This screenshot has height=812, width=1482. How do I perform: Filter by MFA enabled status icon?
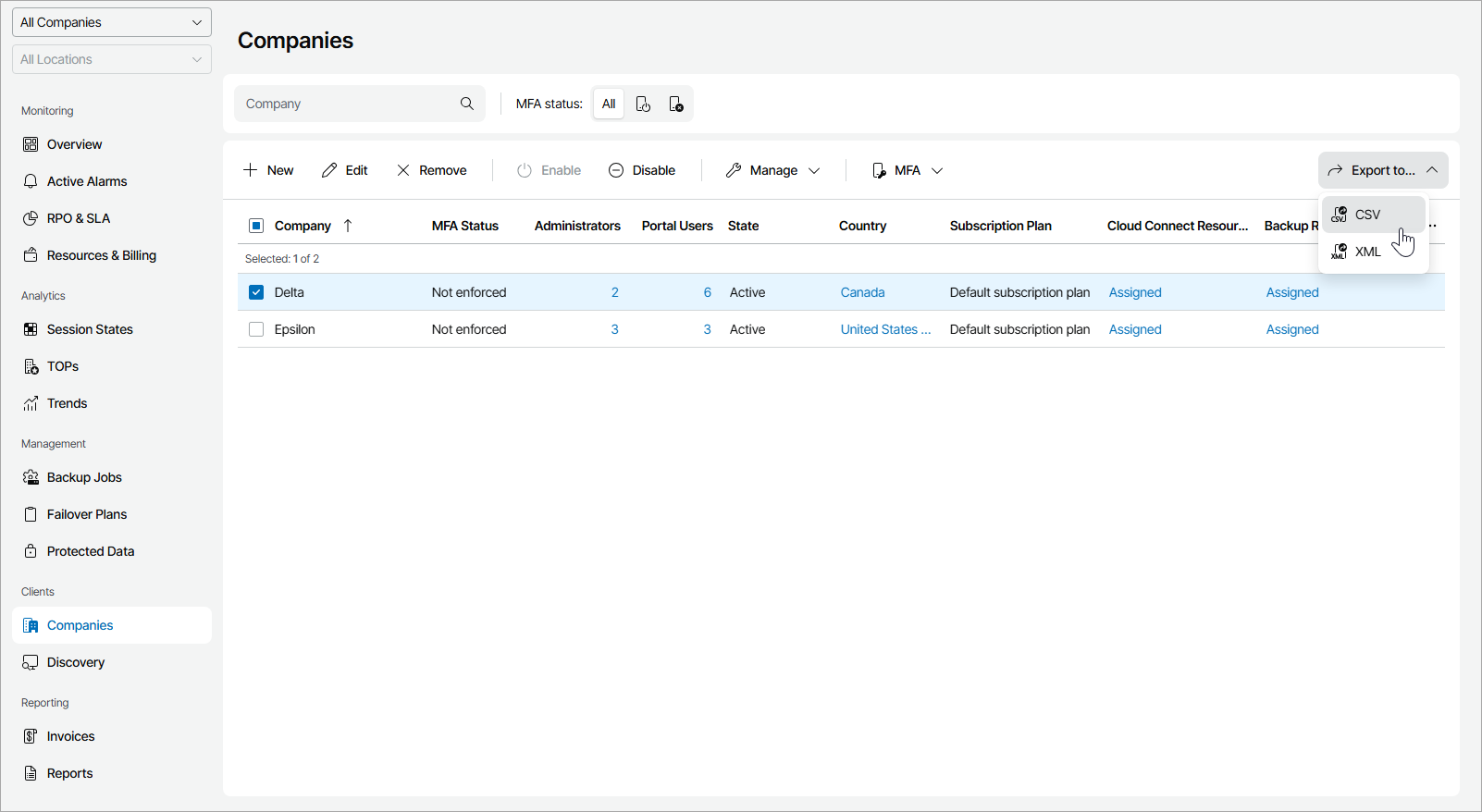[643, 104]
